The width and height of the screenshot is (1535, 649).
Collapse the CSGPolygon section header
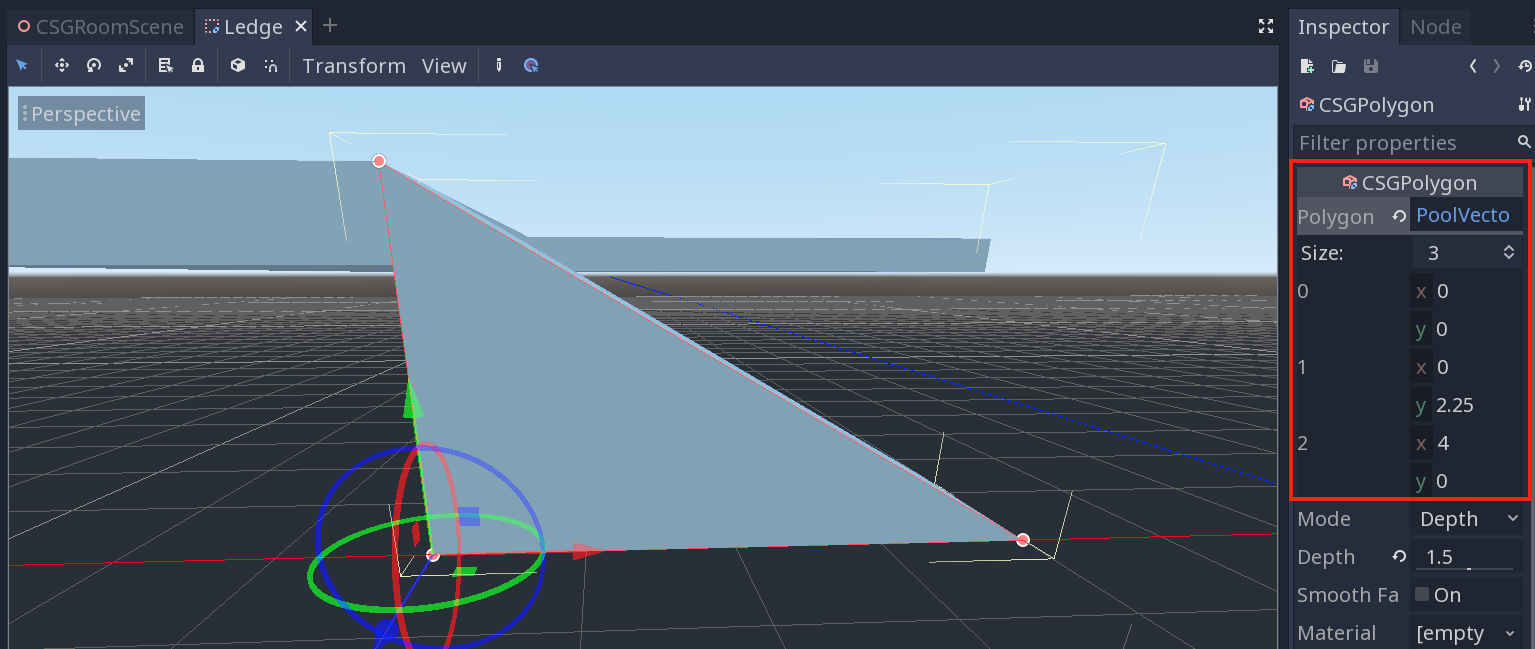(1410, 182)
